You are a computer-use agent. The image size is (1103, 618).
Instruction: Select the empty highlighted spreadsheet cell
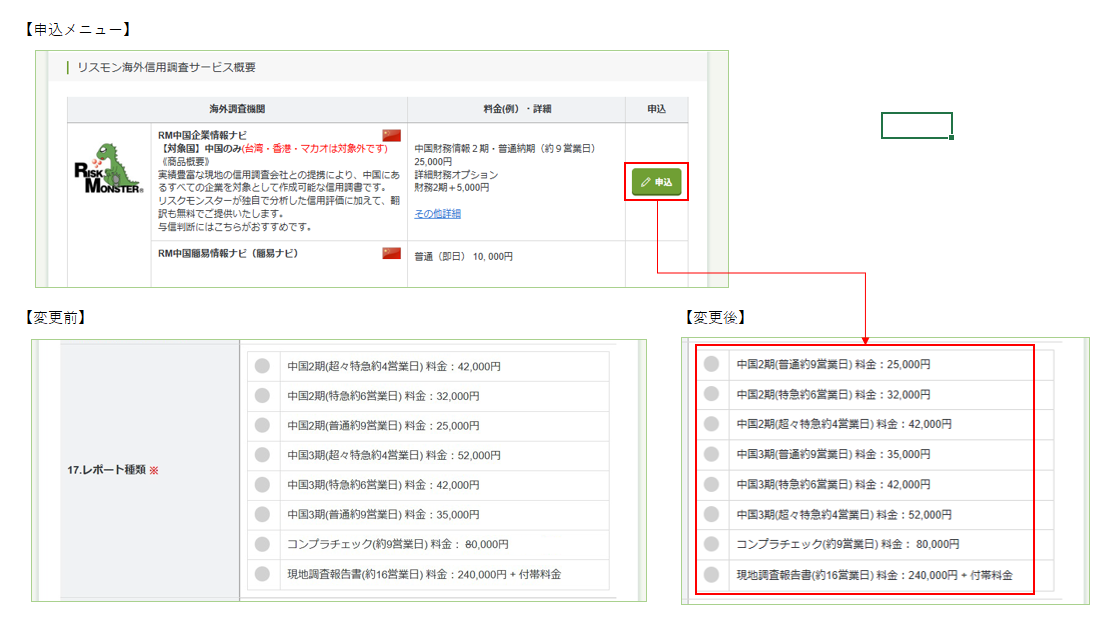pos(916,126)
